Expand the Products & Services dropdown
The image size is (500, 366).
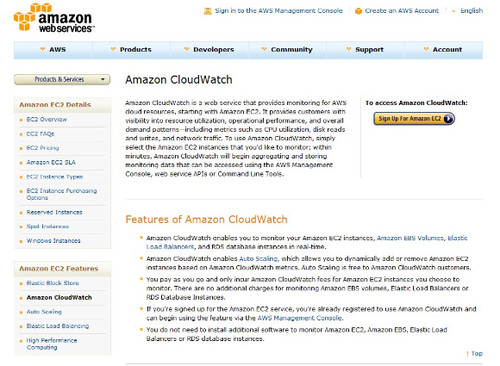pos(62,79)
